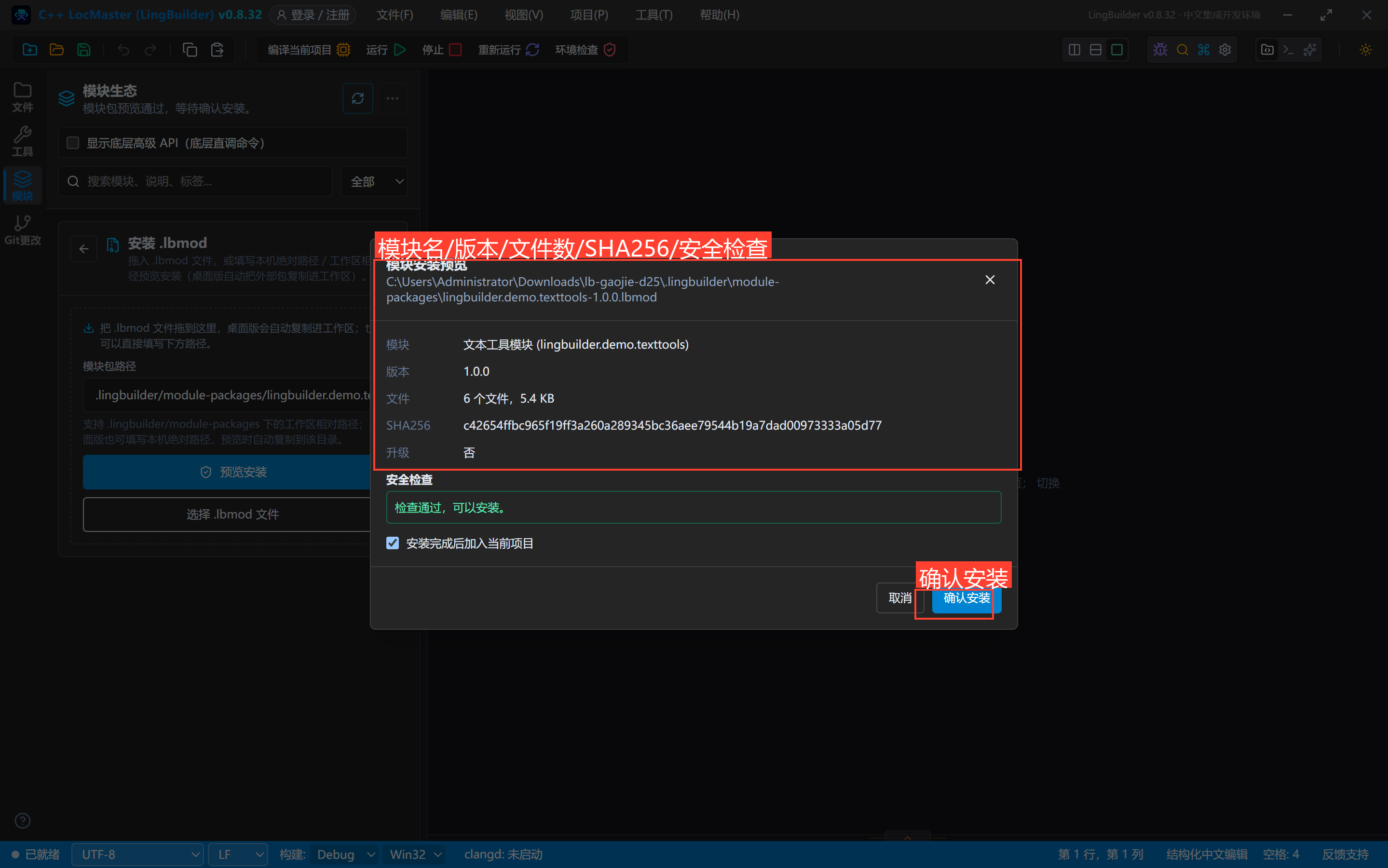The height and width of the screenshot is (868, 1388).
Task: Click the 登录 / 注册 button
Action: (x=313, y=15)
